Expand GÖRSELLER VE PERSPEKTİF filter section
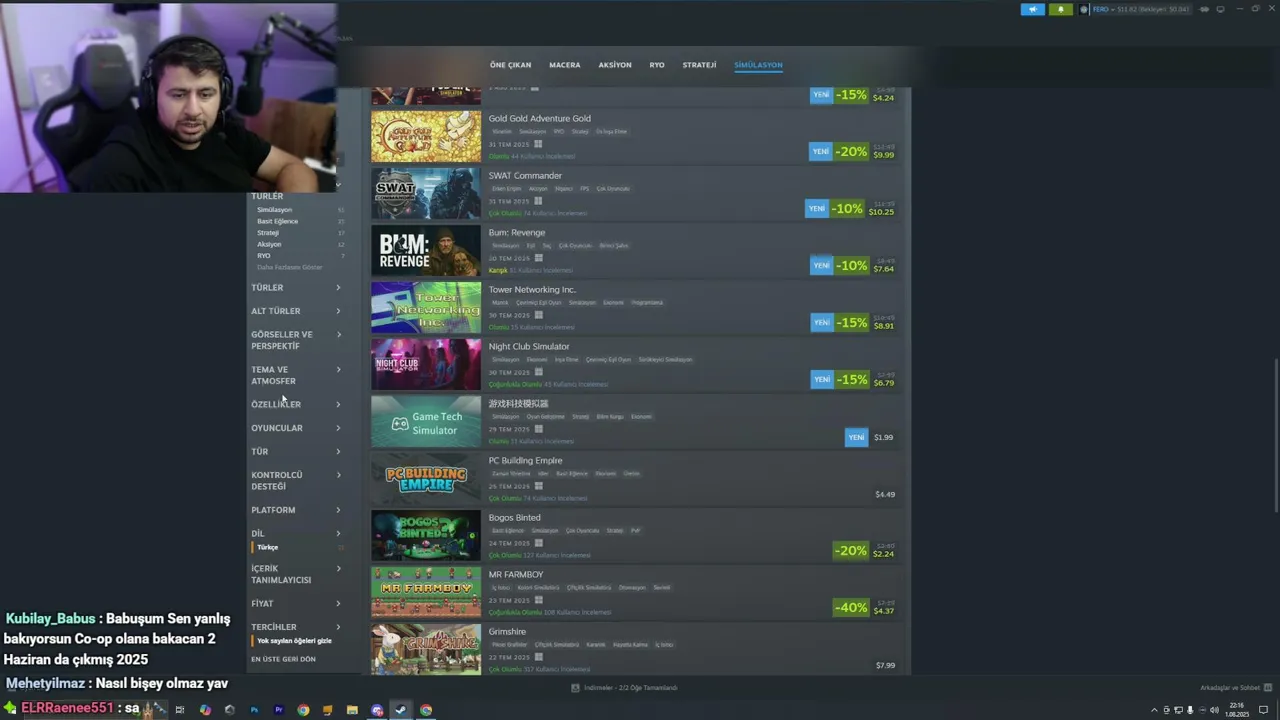 (296, 340)
